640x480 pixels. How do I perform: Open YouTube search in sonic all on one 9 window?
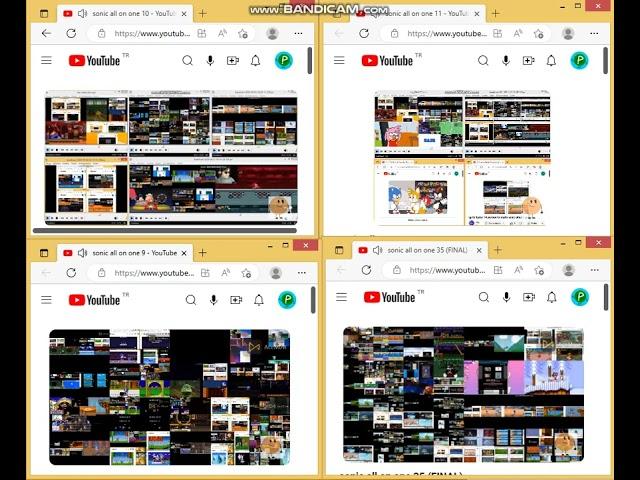pyautogui.click(x=191, y=300)
